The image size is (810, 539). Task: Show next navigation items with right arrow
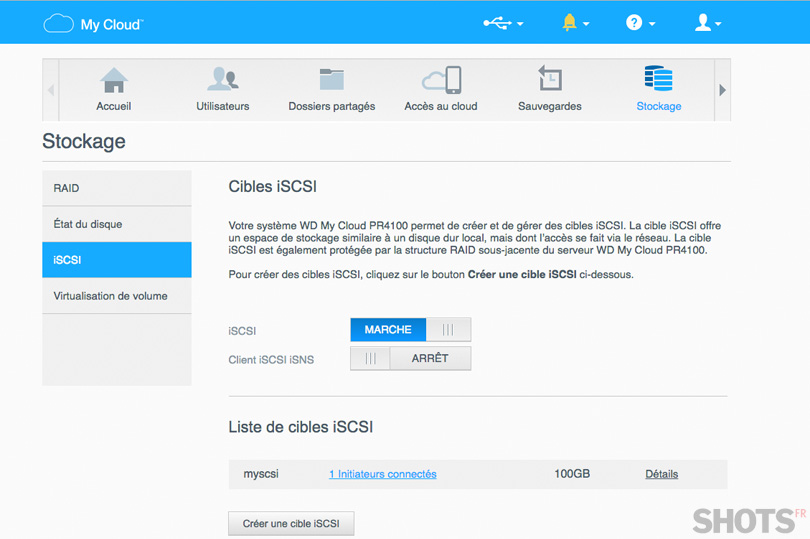pos(722,90)
